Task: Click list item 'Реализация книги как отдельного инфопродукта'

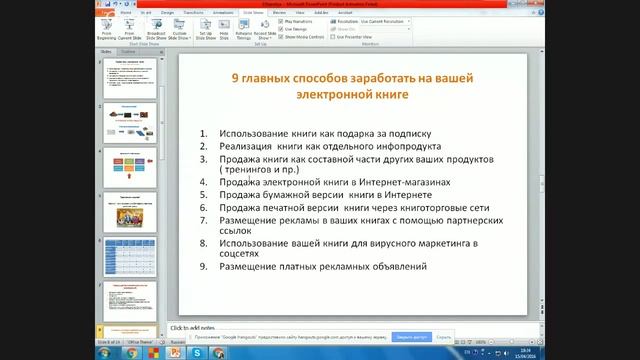Action: (x=330, y=146)
